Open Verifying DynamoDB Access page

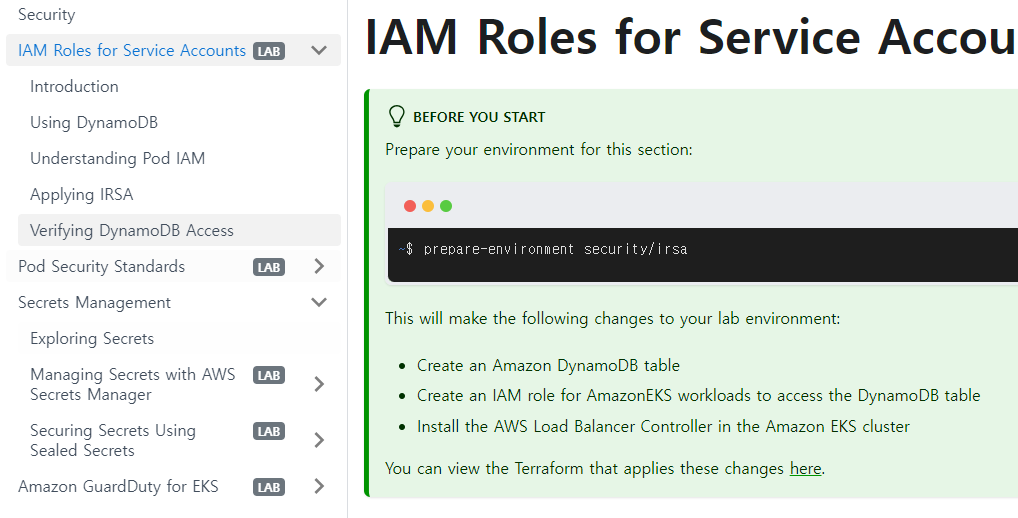[x=131, y=230]
